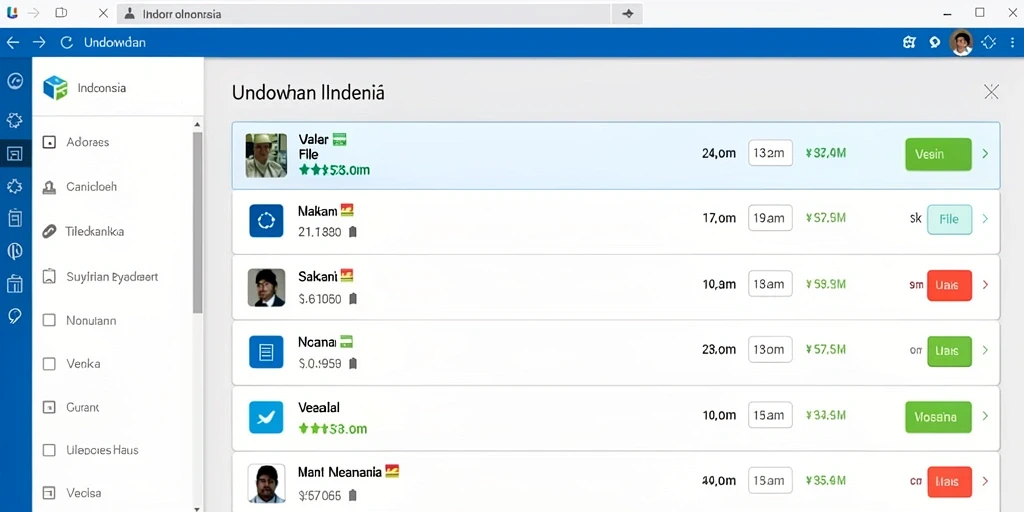Tick the Venka checkbox
The width and height of the screenshot is (1024, 512).
(49, 364)
